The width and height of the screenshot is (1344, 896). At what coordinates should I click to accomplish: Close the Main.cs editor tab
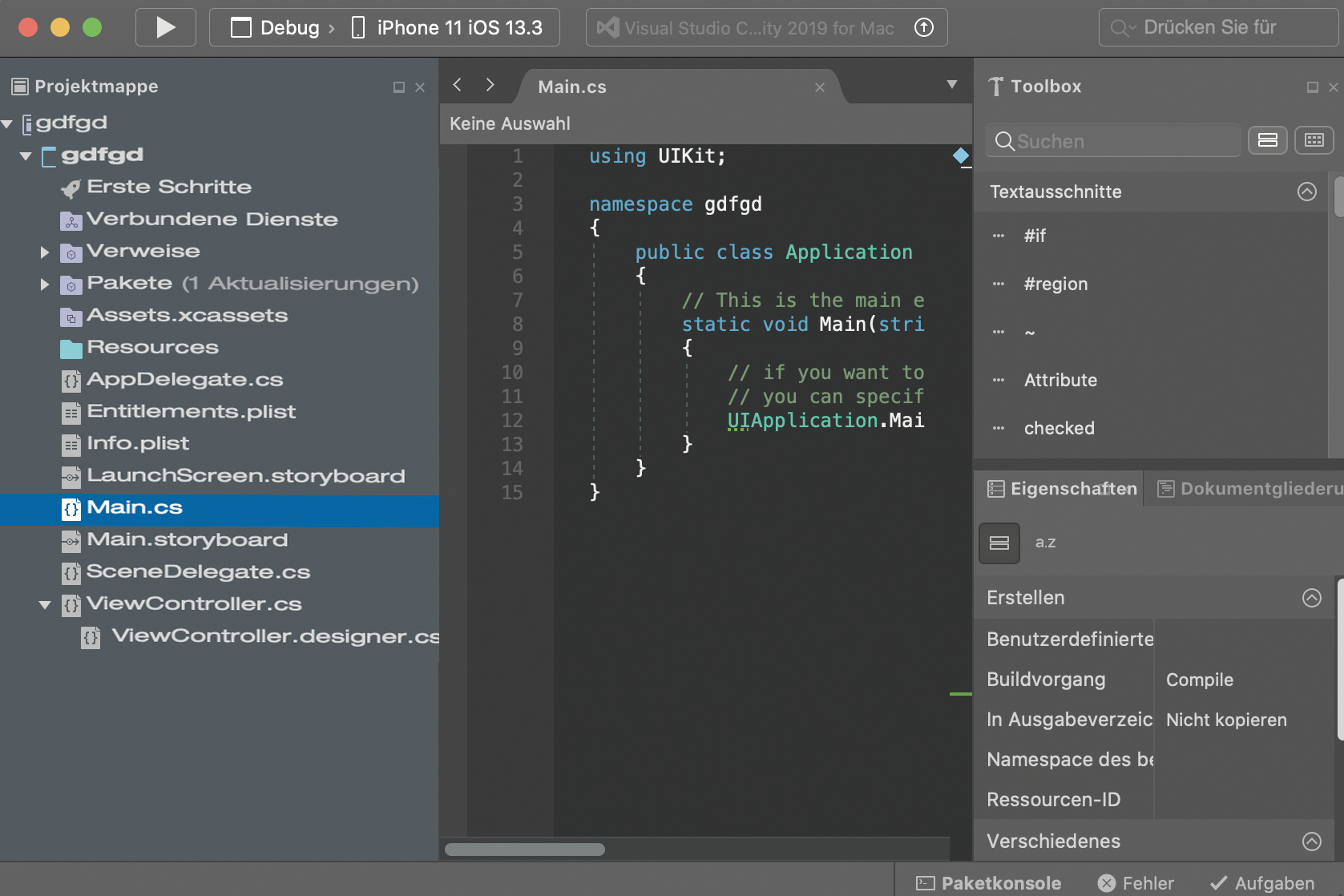819,87
